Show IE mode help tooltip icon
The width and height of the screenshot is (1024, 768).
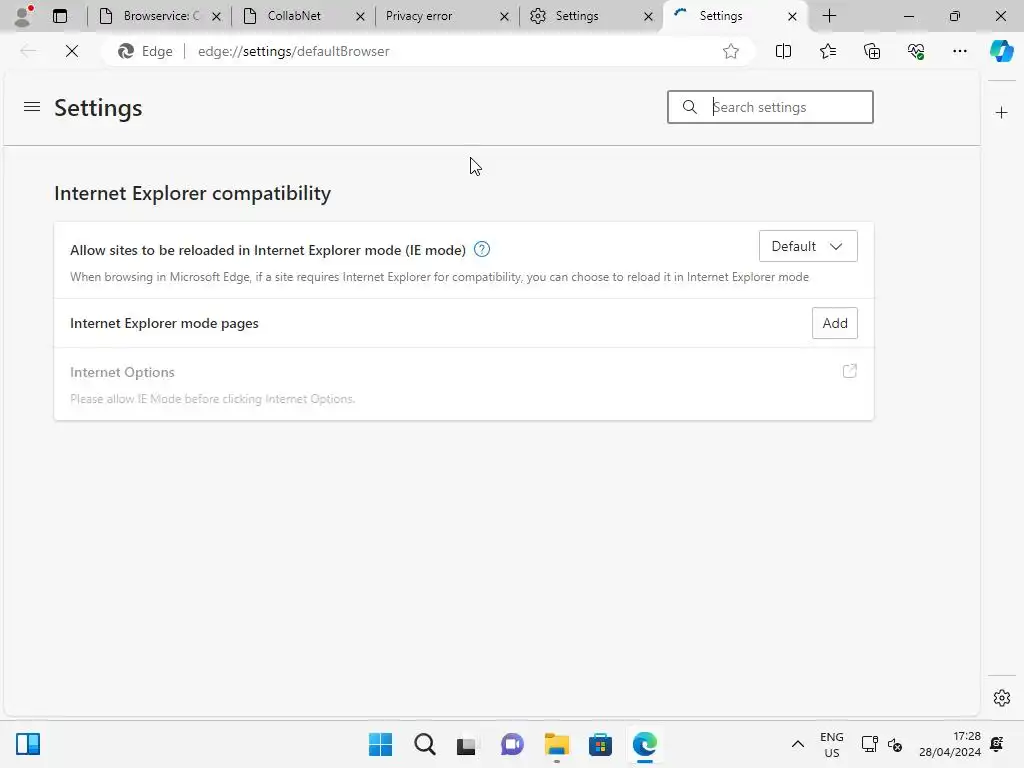pyautogui.click(x=482, y=249)
